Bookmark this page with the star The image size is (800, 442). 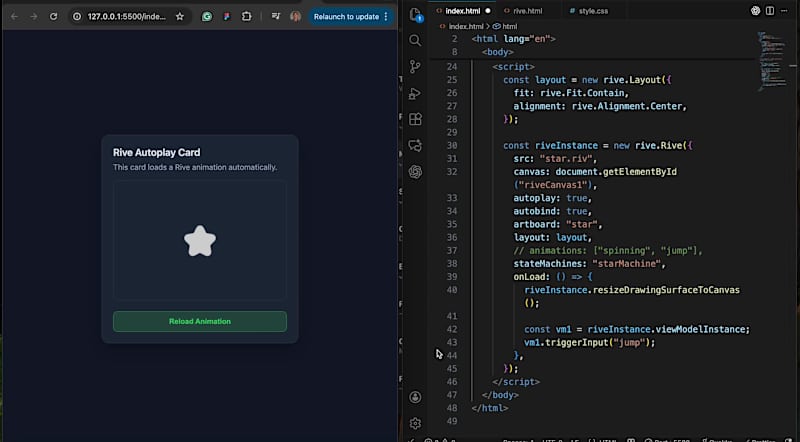[180, 17]
